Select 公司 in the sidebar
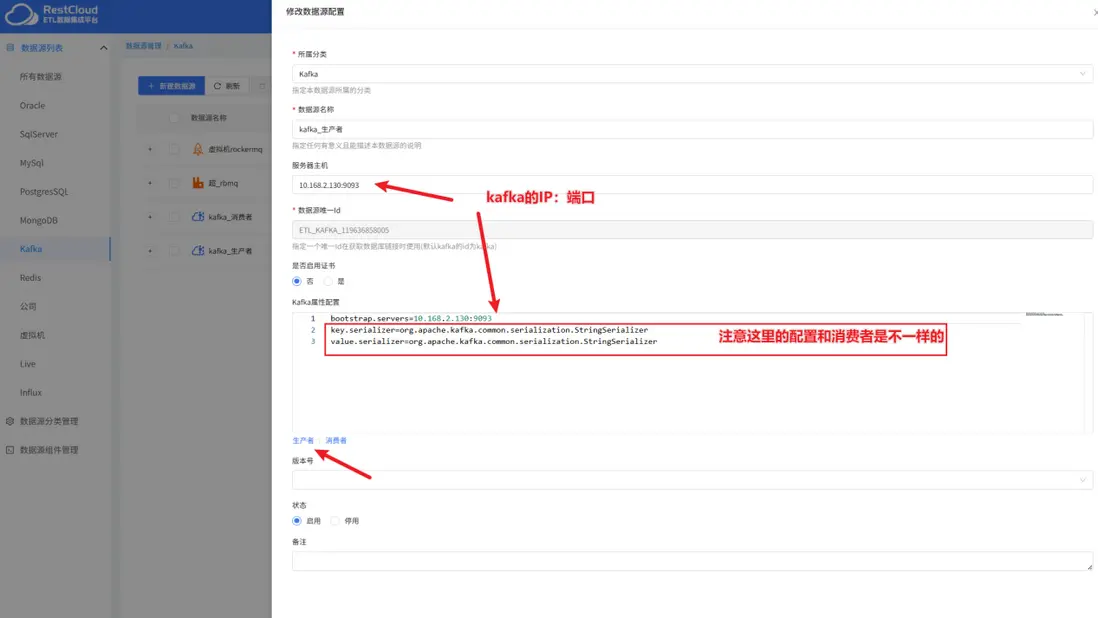 click(28, 306)
